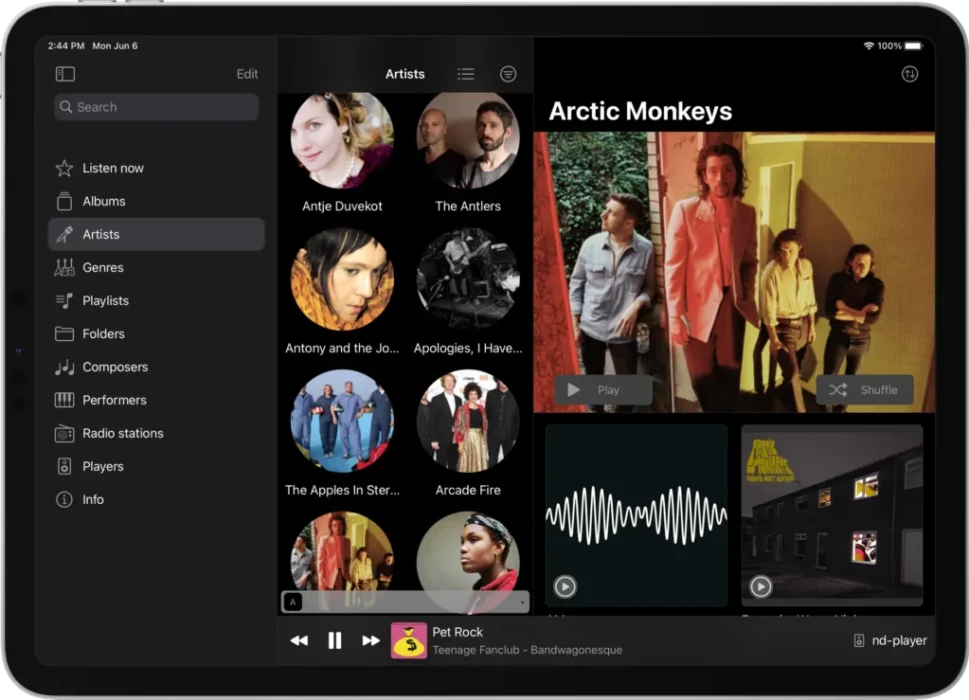Click Teenage Fanclub – Bandwagonesque text
Screen dimensions: 969x700
click(x=527, y=650)
